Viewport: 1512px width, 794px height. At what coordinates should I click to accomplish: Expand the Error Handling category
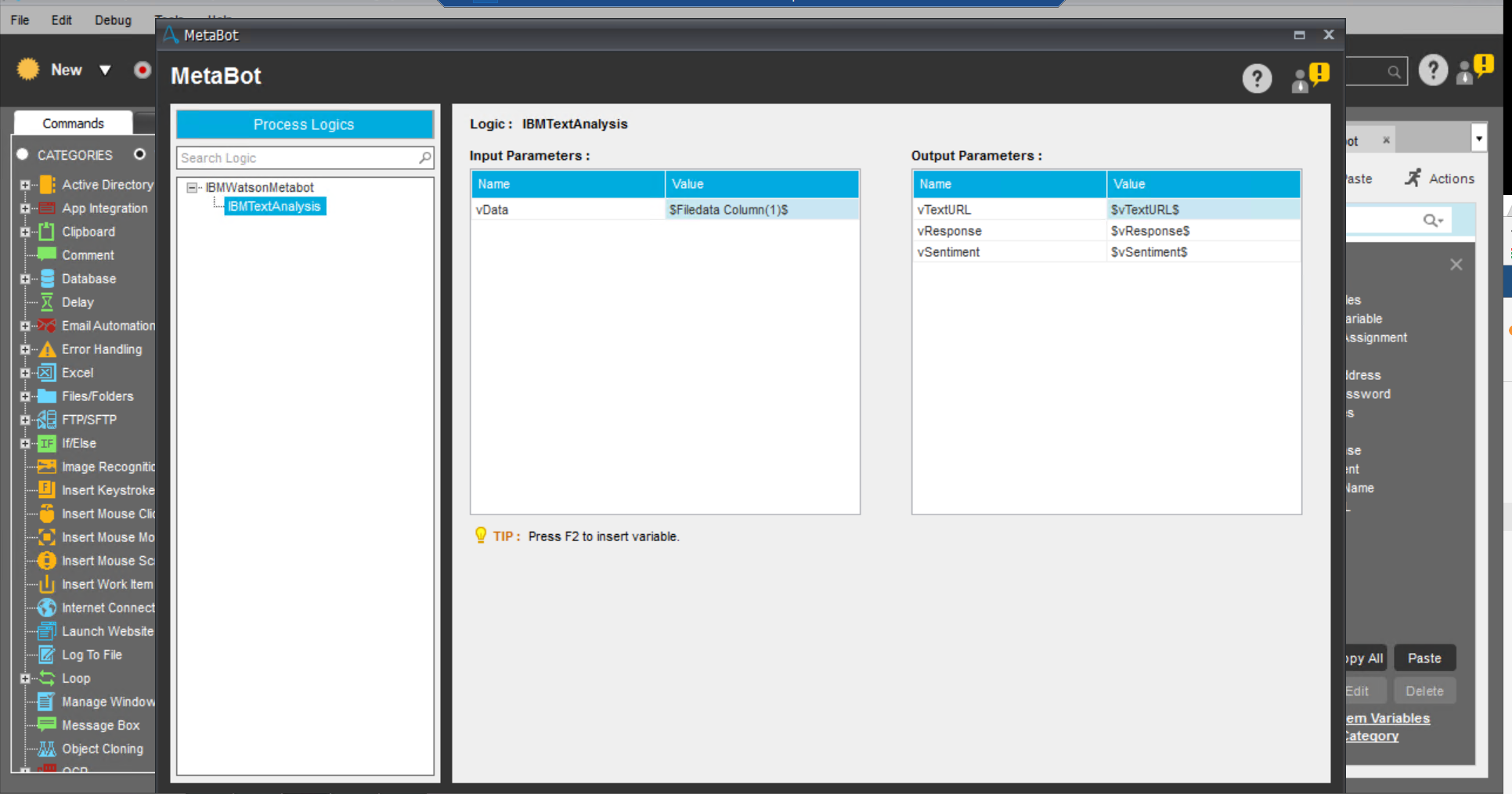coord(25,350)
